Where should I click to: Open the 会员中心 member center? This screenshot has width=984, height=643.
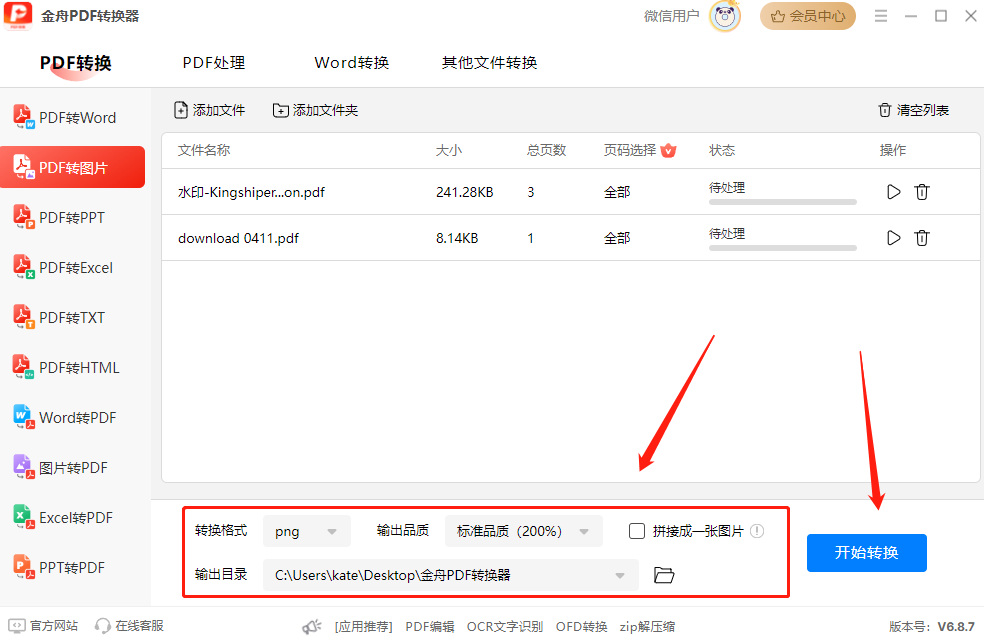(808, 16)
